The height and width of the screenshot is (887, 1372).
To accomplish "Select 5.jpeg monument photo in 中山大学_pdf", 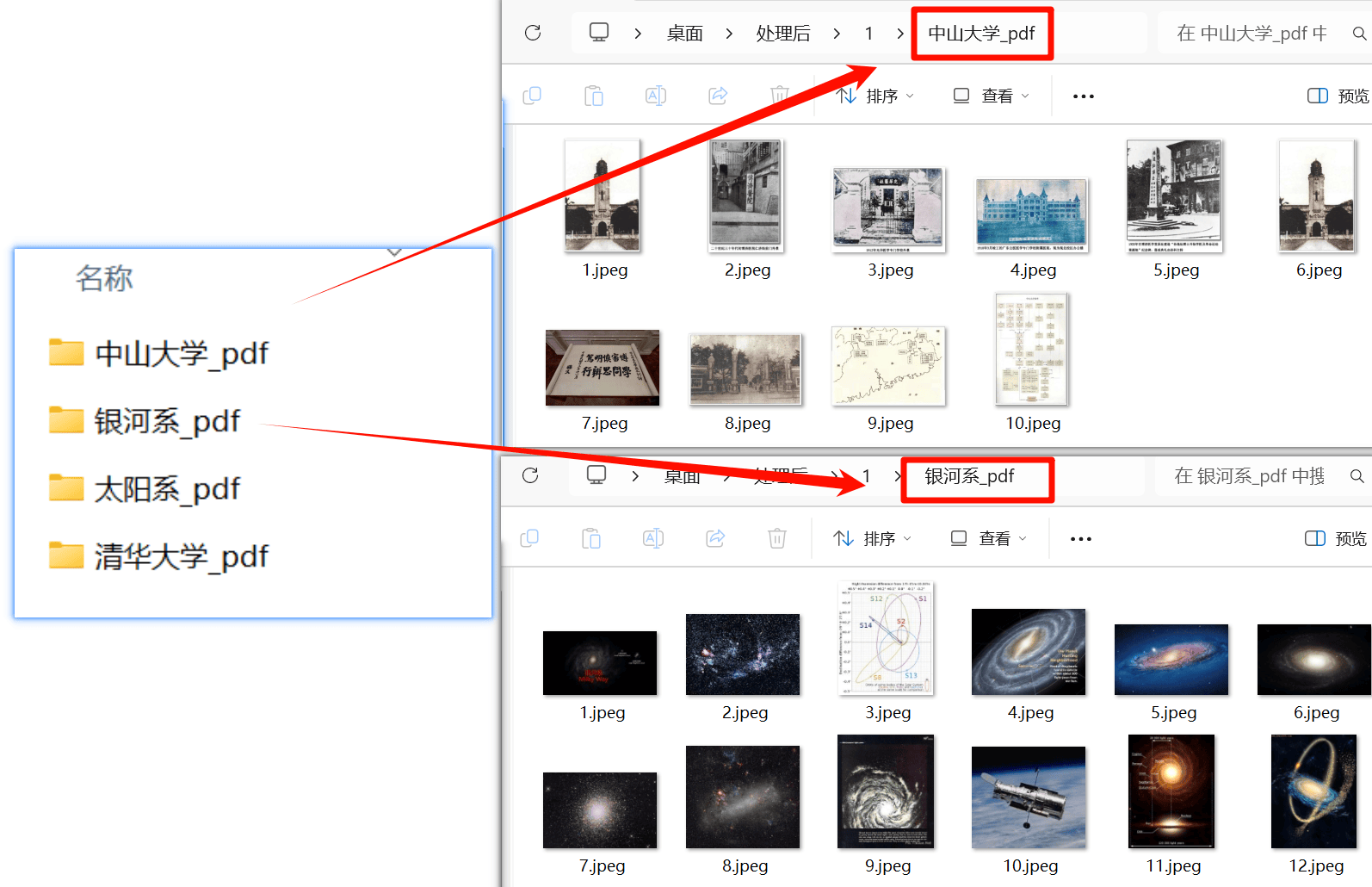I will click(1174, 195).
